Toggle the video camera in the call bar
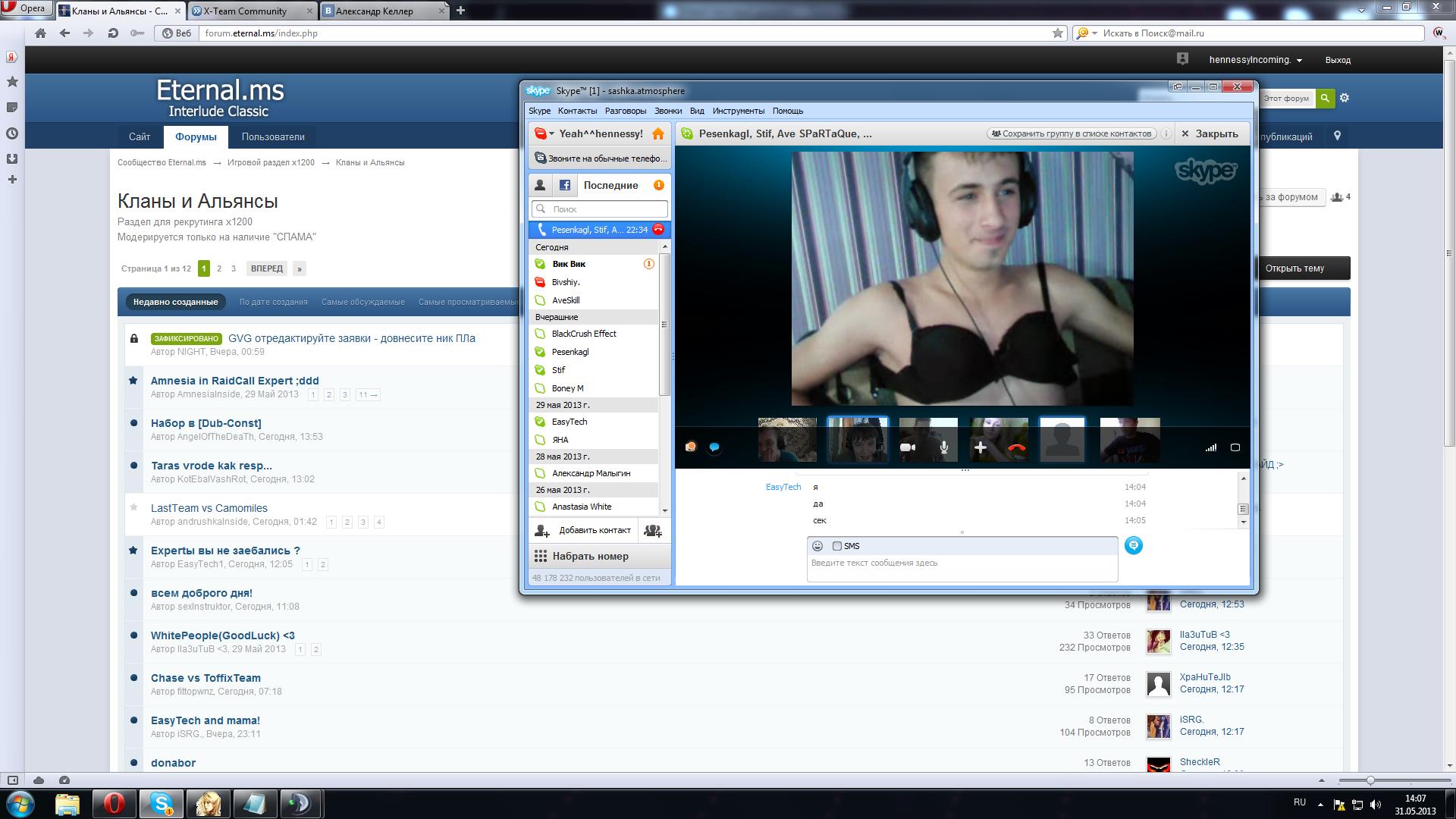This screenshot has width=1456, height=819. (x=907, y=447)
